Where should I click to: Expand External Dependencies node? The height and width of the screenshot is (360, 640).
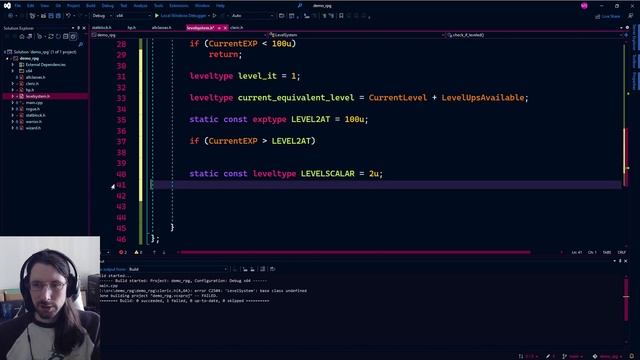point(13,64)
